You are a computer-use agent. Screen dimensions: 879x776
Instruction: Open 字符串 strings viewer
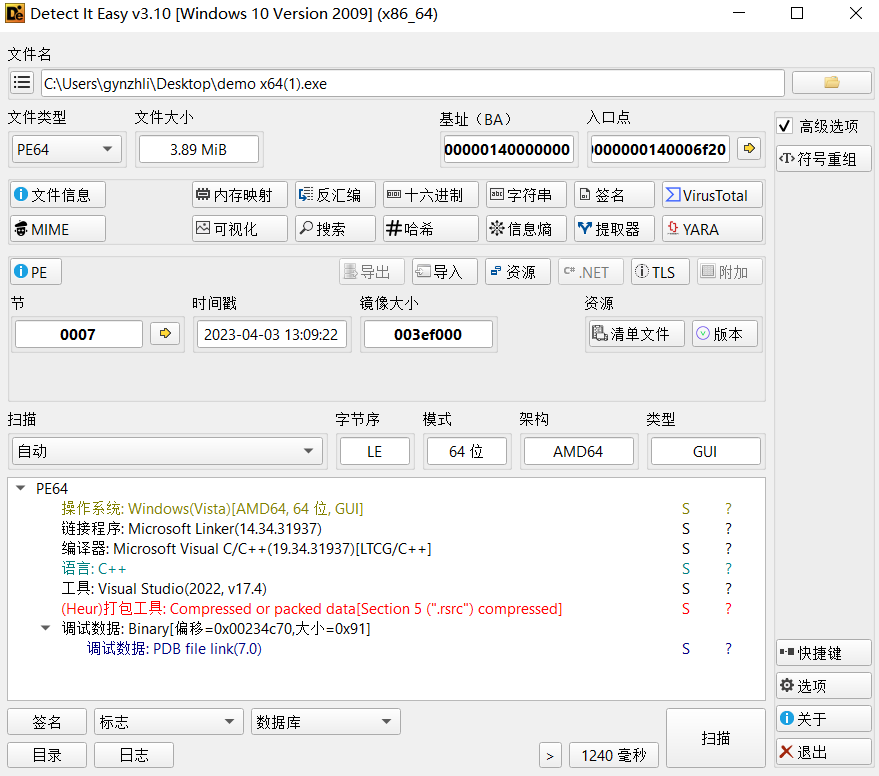pos(526,195)
